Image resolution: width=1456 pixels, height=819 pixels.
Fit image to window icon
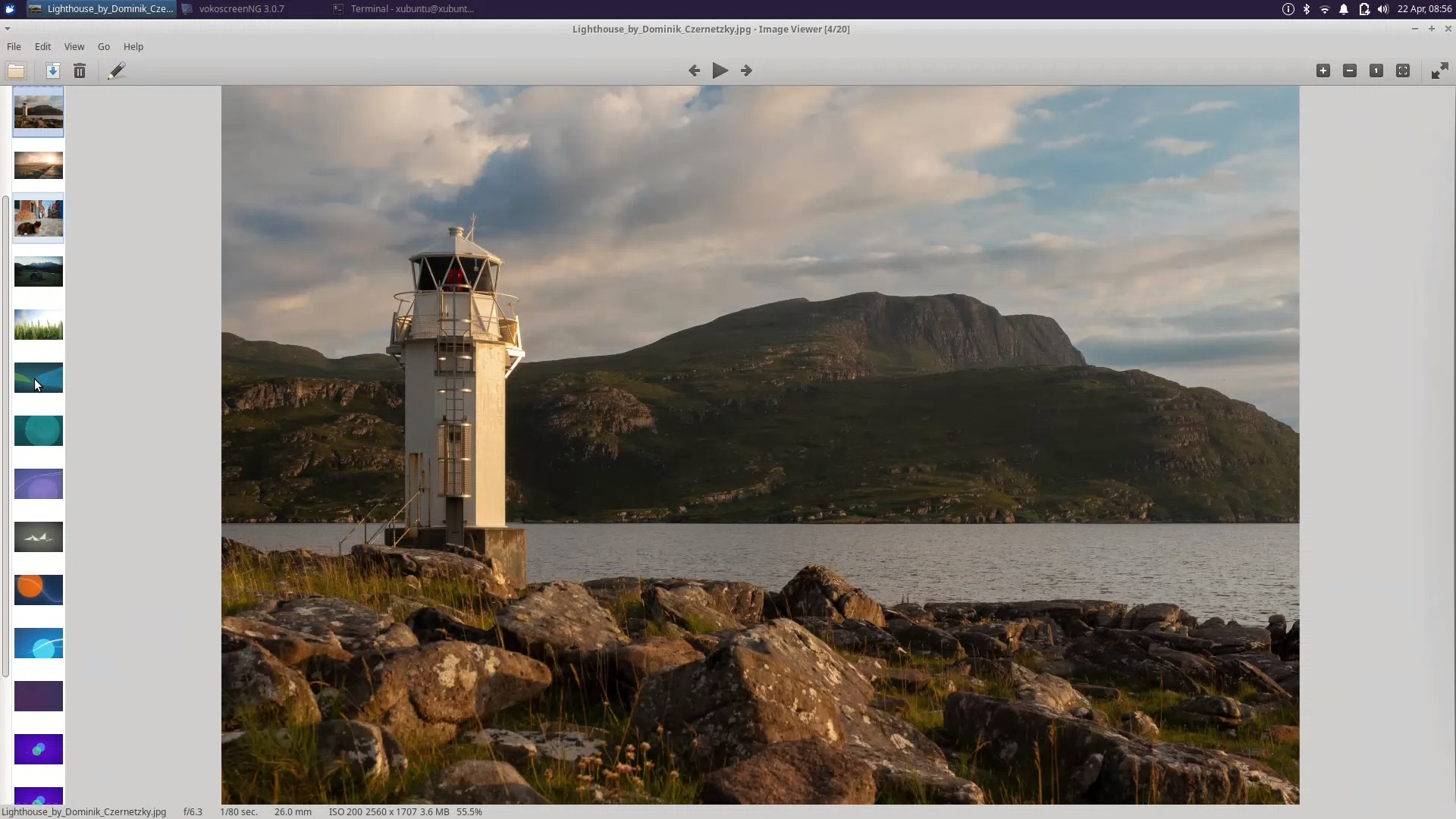1403,71
